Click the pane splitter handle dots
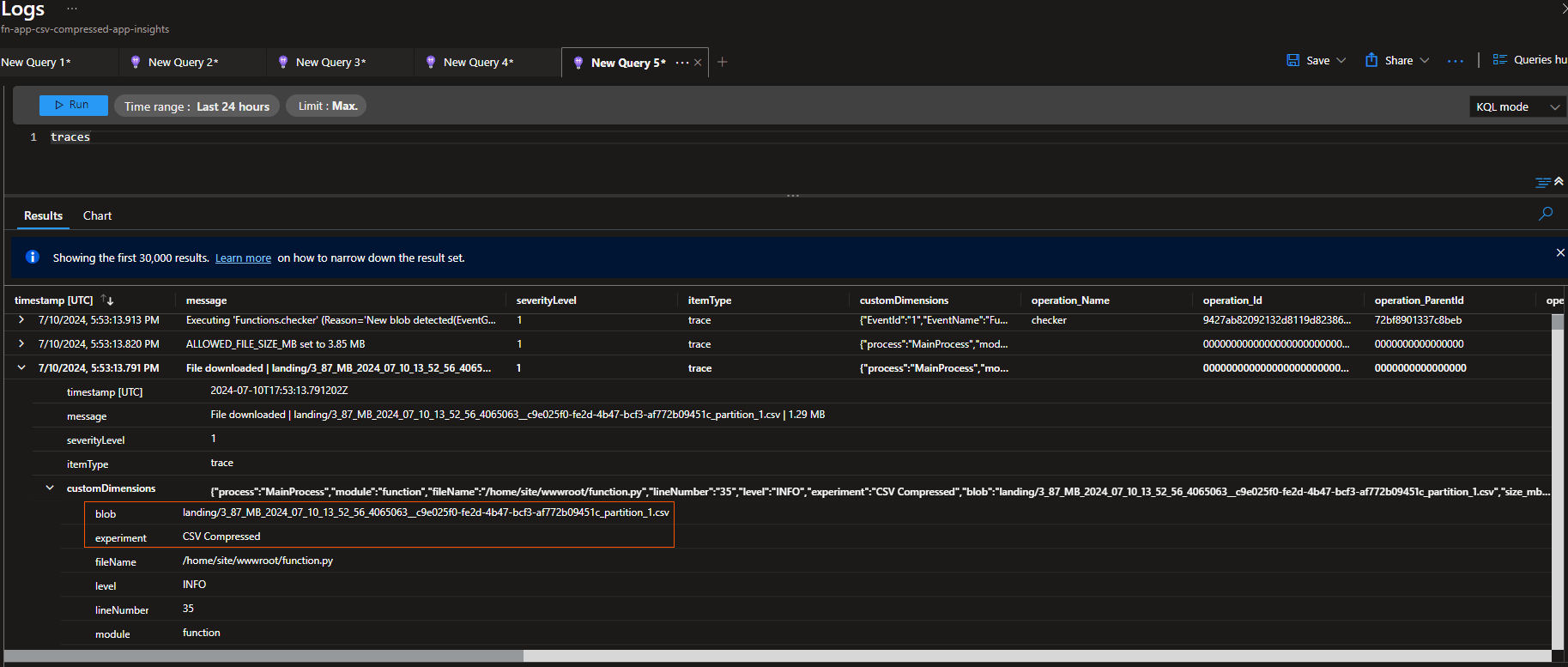1568x667 pixels. (x=793, y=196)
